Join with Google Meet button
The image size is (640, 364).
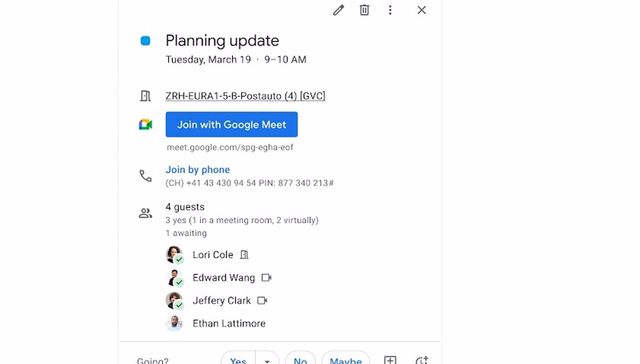(231, 124)
